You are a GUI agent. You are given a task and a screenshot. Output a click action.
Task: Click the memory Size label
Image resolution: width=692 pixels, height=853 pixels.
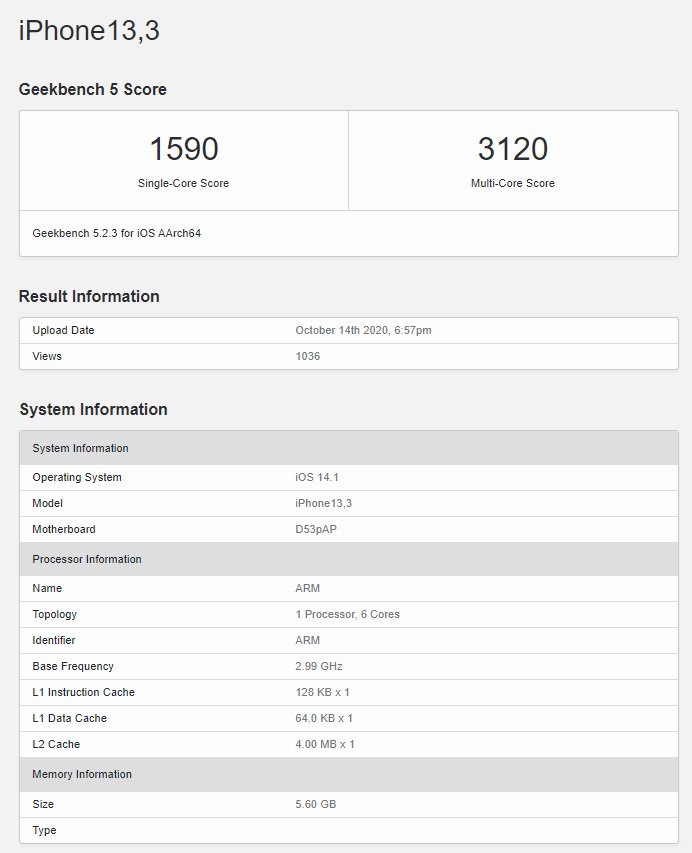tap(43, 805)
